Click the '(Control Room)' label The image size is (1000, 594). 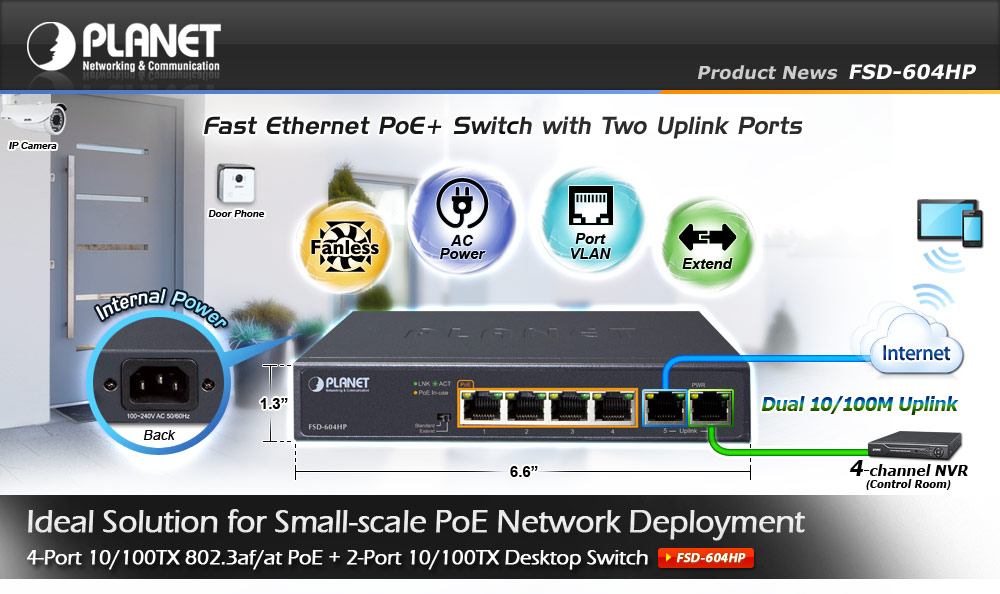tap(908, 484)
